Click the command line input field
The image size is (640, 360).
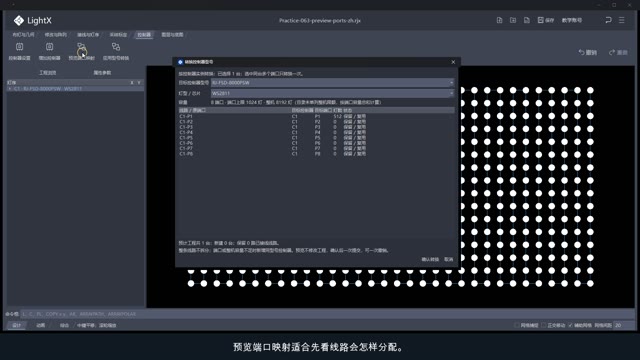coord(327,314)
